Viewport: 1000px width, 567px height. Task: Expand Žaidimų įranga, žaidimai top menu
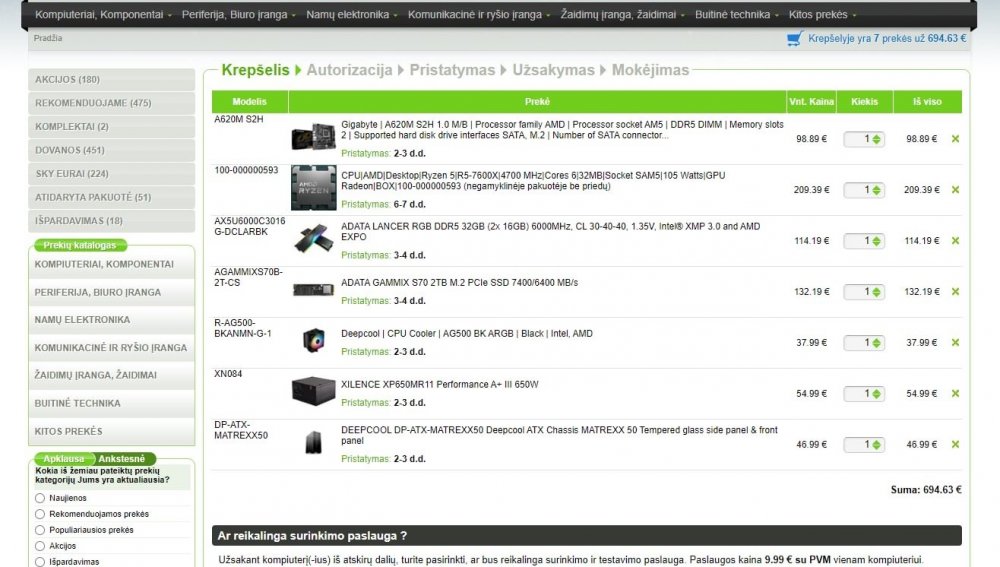(622, 15)
